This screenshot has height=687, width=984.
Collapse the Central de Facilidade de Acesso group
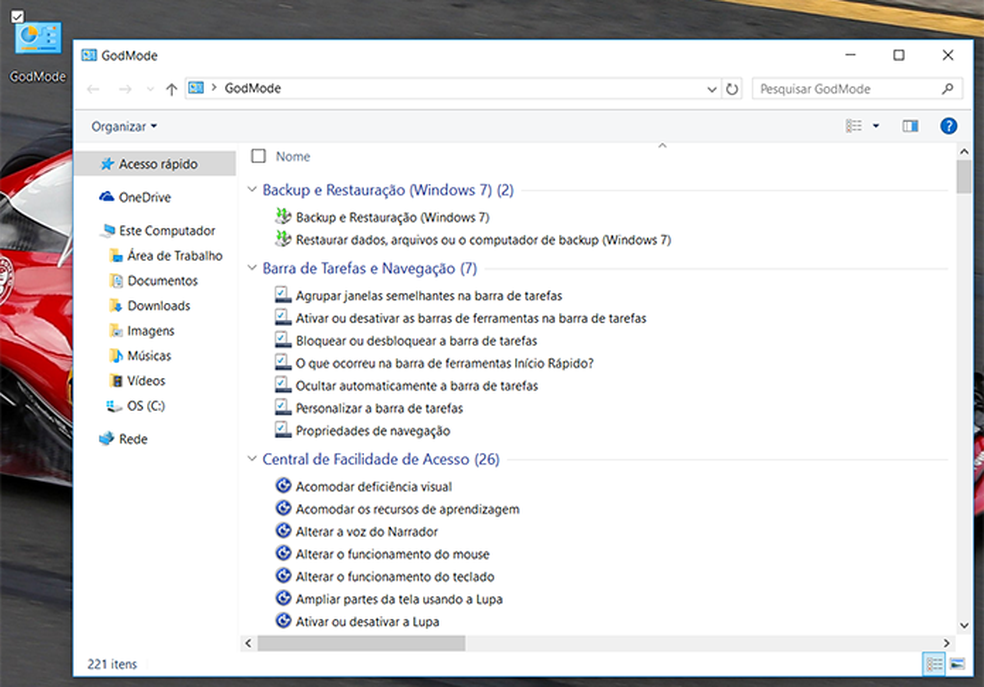click(250, 459)
